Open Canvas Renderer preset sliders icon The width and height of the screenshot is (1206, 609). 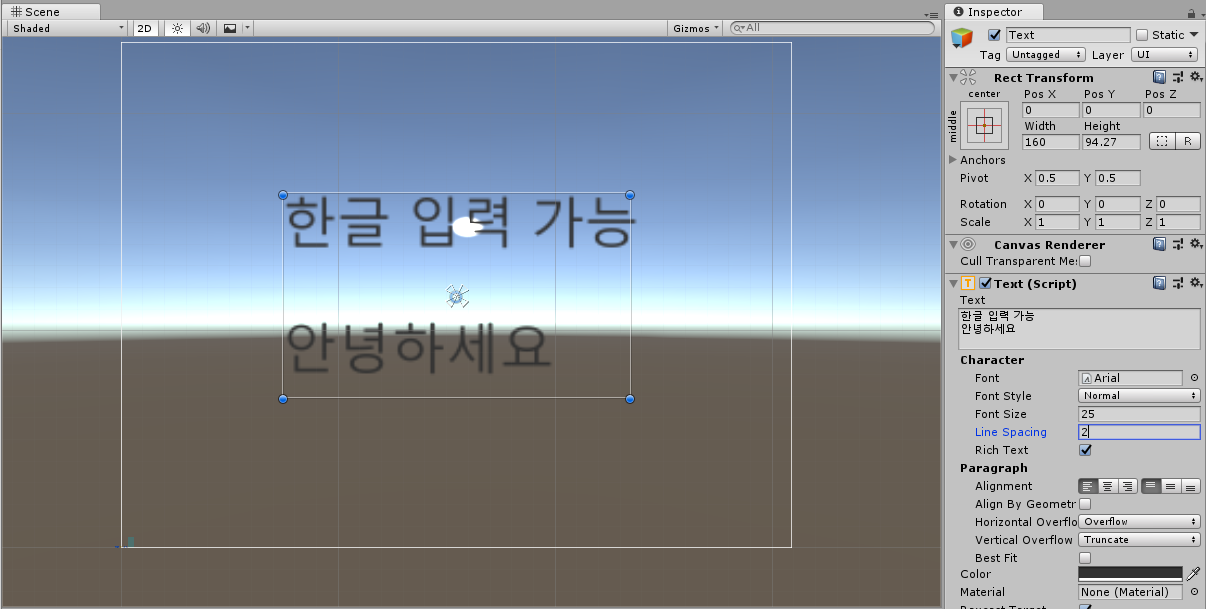tap(1177, 244)
